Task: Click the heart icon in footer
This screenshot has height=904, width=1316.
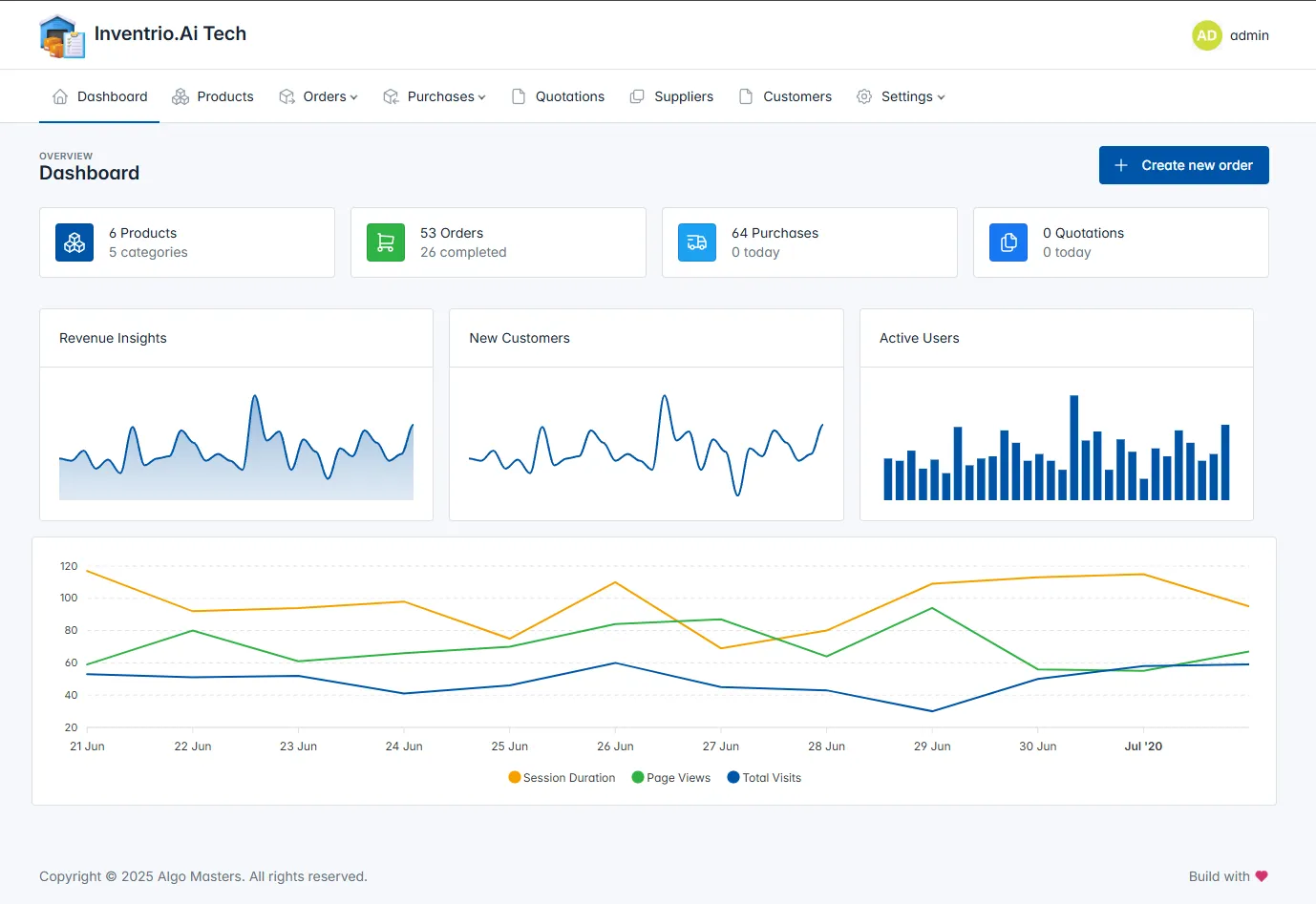Action: point(1262,876)
